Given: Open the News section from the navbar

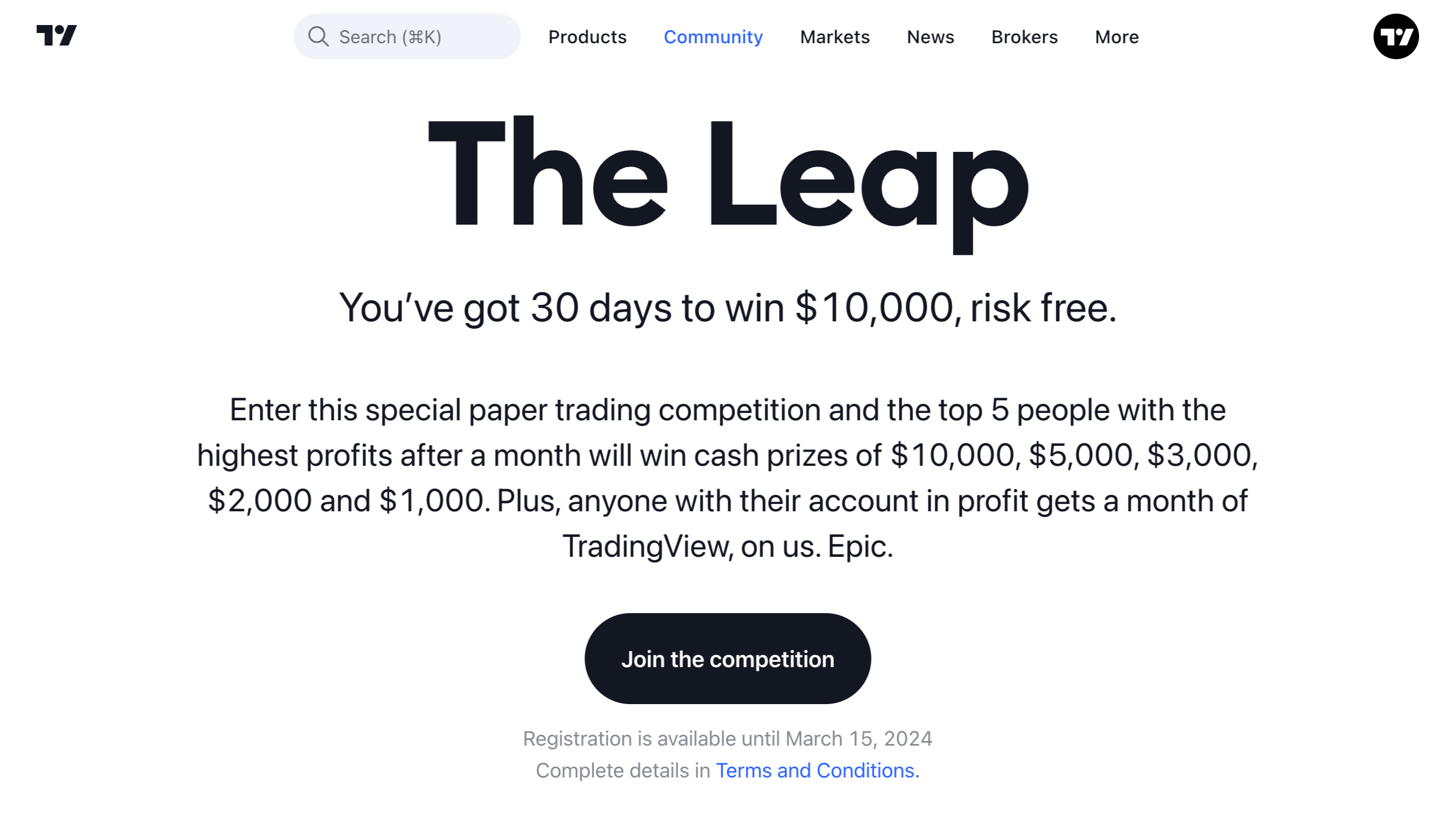Looking at the screenshot, I should click(x=930, y=36).
